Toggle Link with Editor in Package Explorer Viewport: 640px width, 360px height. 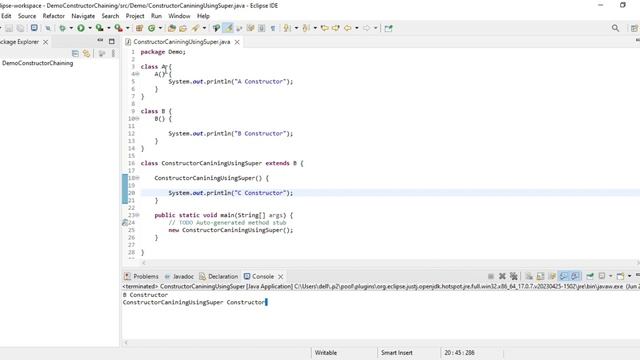86,53
